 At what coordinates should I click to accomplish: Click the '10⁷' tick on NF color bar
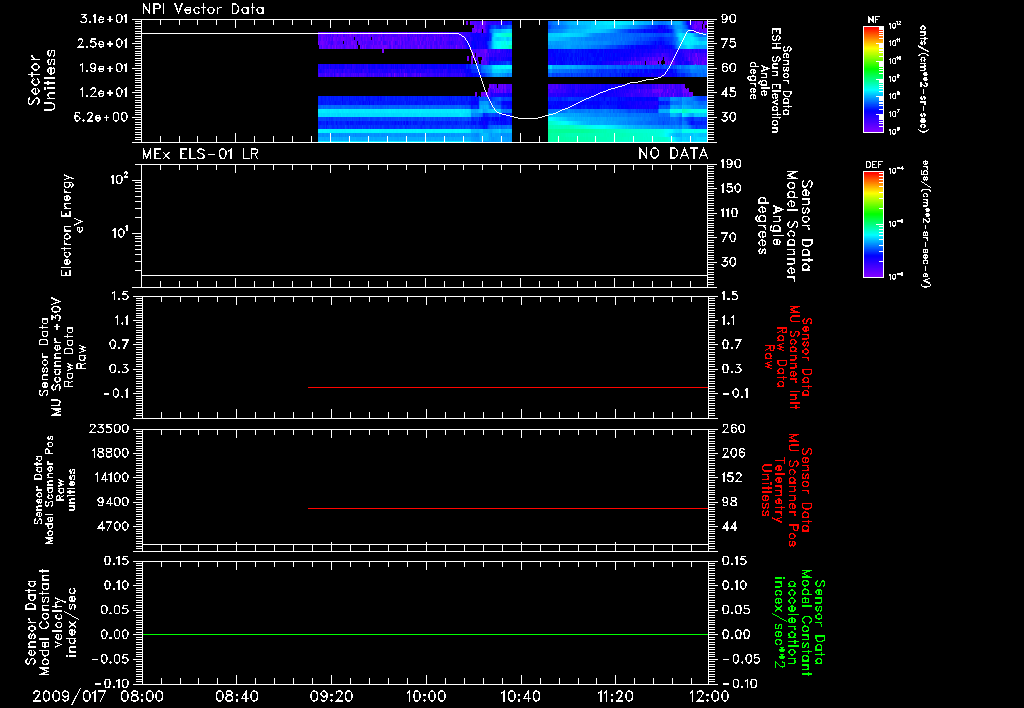895,114
